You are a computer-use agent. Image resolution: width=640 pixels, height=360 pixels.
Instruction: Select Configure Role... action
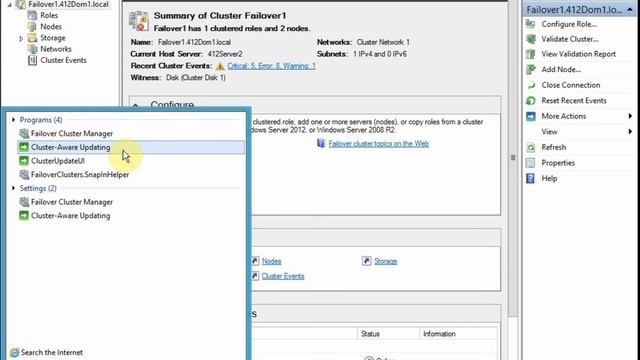pyautogui.click(x=569, y=24)
